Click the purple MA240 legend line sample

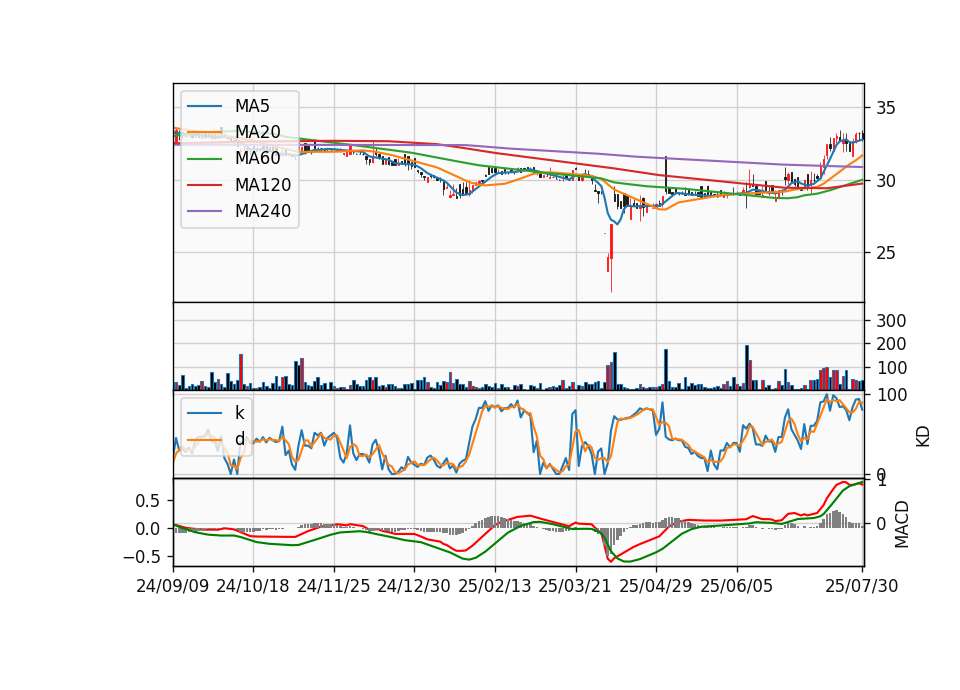point(204,211)
